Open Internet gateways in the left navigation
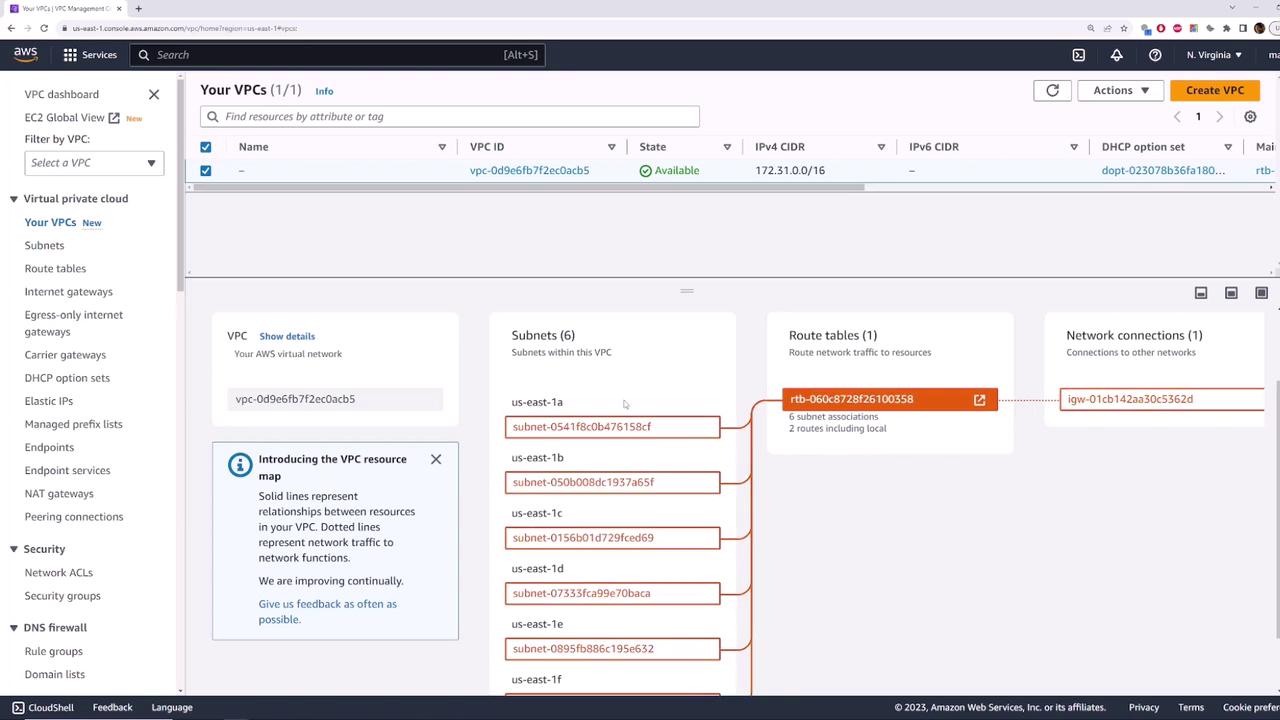This screenshot has width=1280, height=720. 69,292
